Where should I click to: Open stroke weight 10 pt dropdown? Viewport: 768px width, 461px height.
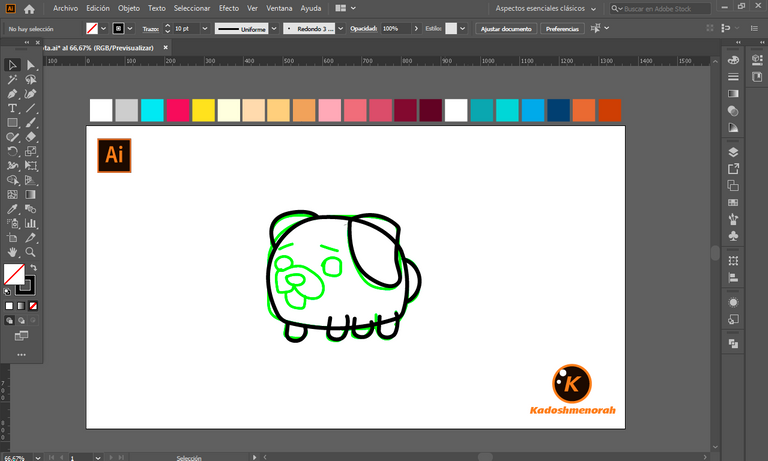[x=205, y=28]
